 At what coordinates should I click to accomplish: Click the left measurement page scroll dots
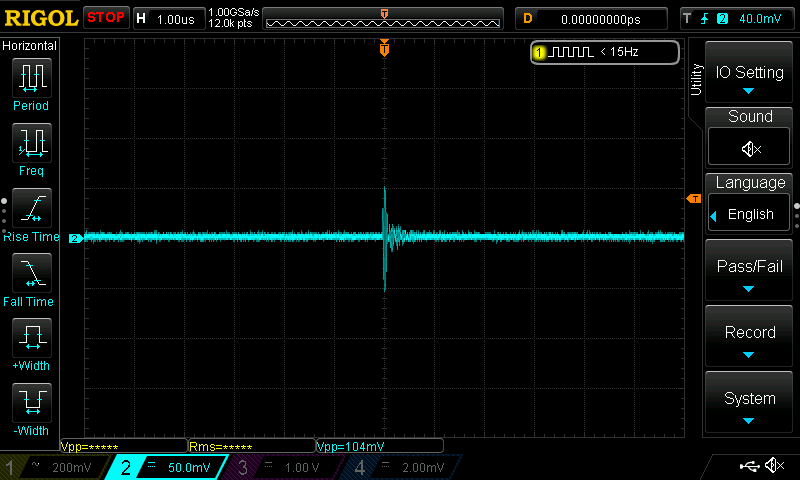(x=4, y=218)
